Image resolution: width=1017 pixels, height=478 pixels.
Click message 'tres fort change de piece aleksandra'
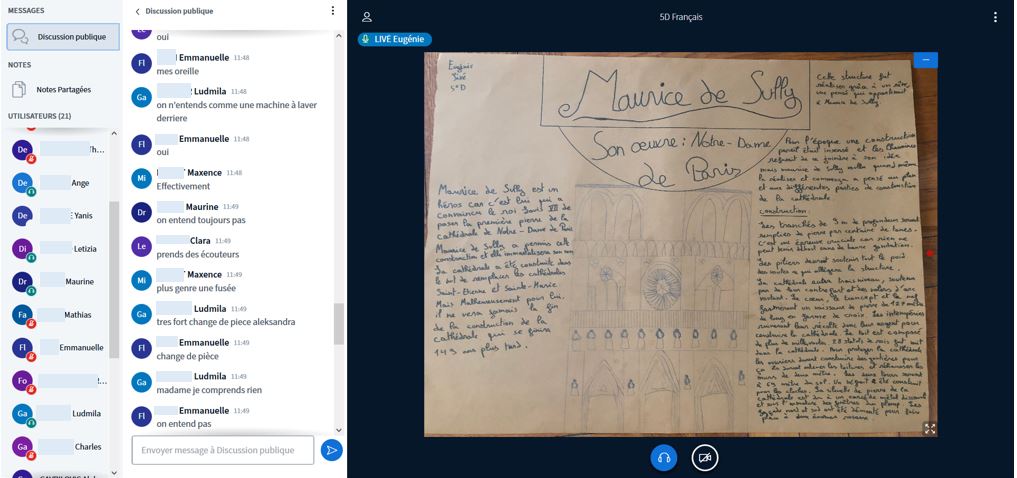226,322
